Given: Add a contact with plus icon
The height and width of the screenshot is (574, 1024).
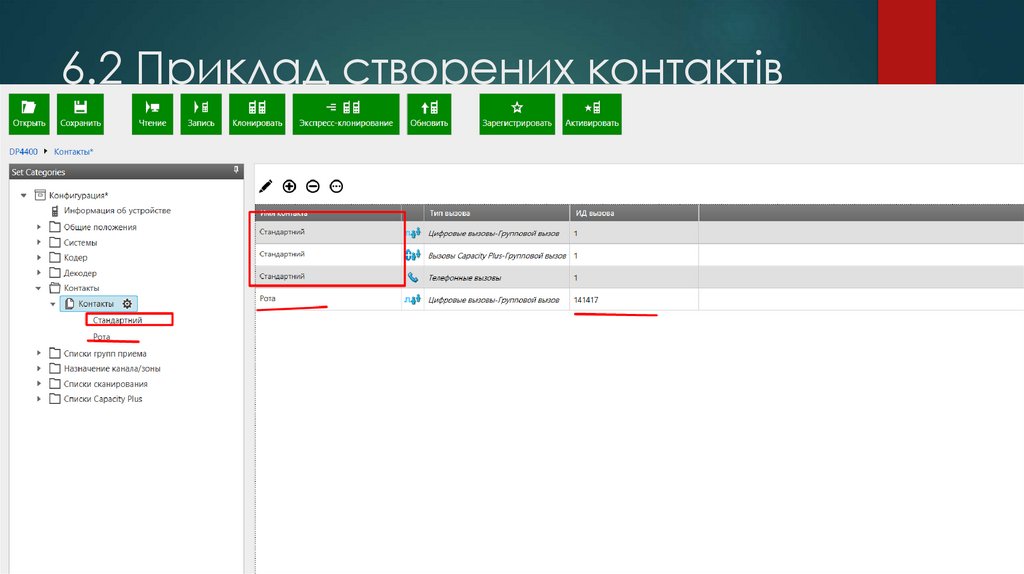Looking at the screenshot, I should click(289, 187).
